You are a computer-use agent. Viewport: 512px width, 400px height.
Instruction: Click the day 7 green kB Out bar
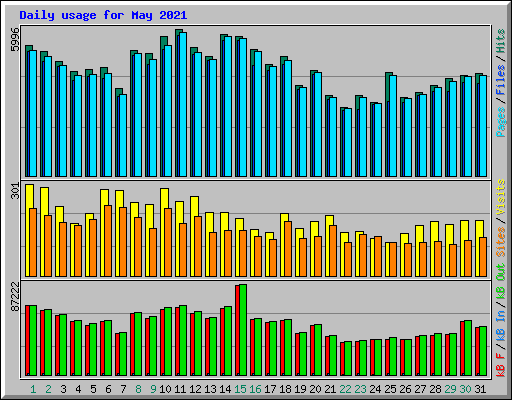point(123,354)
